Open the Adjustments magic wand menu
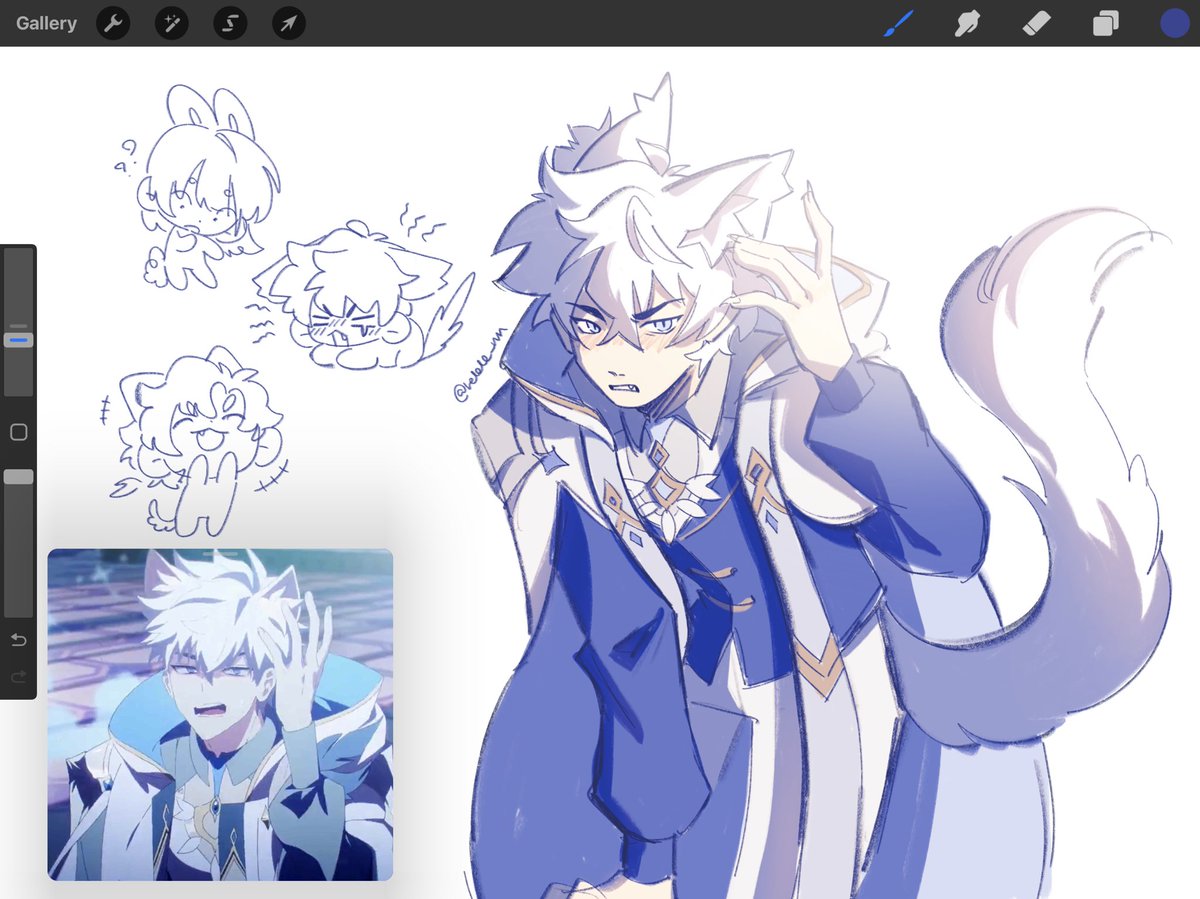Image resolution: width=1200 pixels, height=899 pixels. pos(172,23)
